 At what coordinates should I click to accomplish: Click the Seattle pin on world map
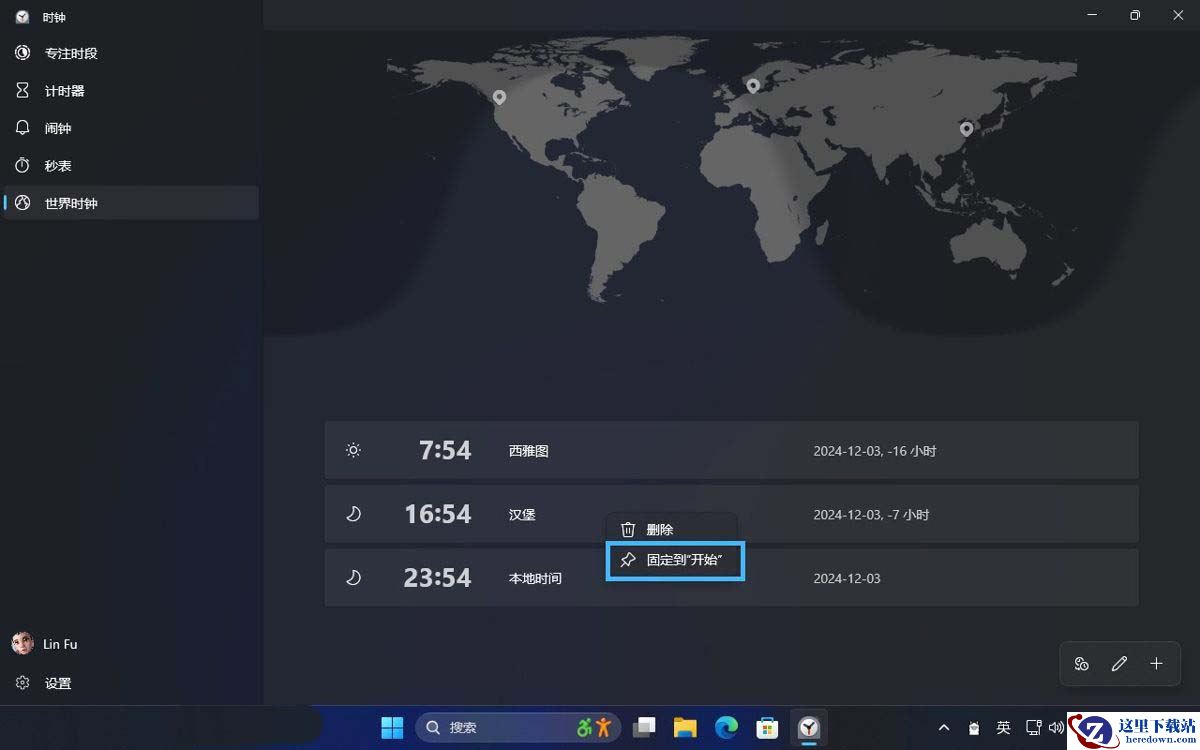499,97
